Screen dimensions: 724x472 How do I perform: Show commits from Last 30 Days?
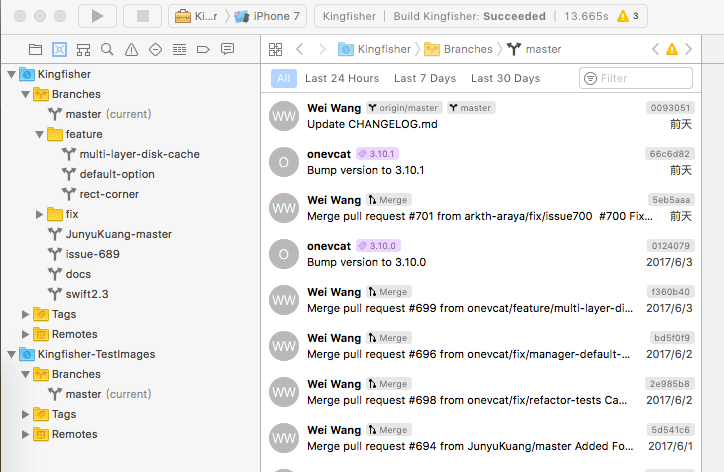pos(505,79)
